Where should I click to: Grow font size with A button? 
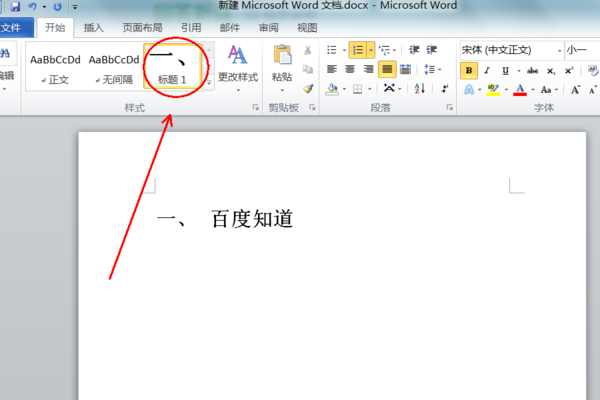[576, 90]
